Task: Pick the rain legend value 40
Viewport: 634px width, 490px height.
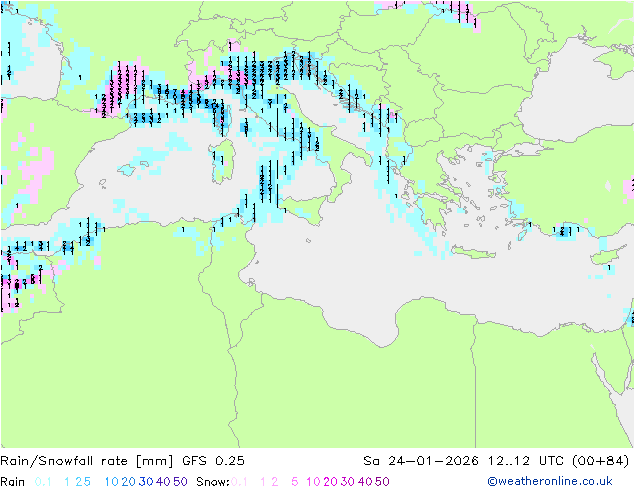Action: pyautogui.click(x=163, y=482)
